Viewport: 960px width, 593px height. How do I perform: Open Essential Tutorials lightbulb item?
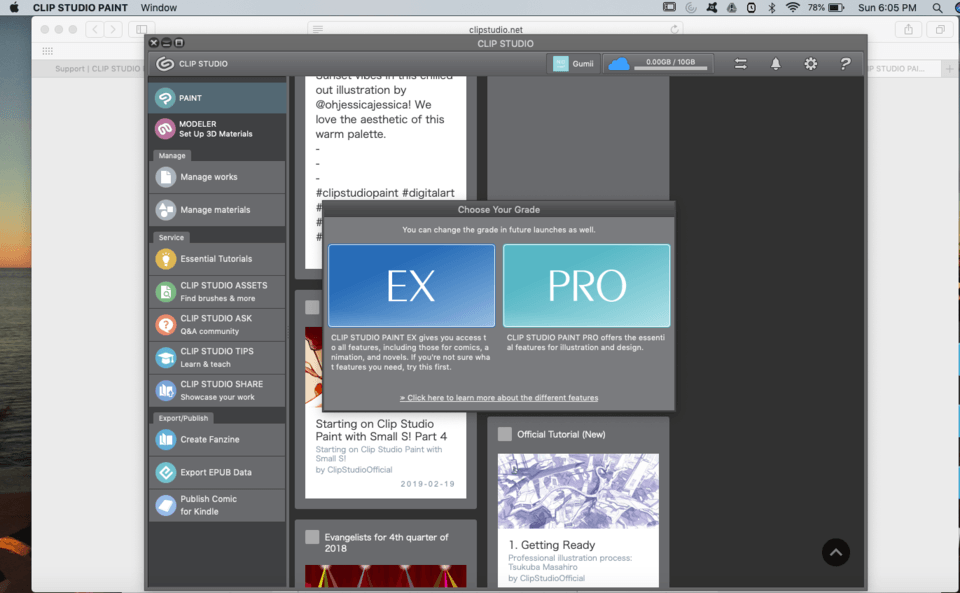[217, 259]
